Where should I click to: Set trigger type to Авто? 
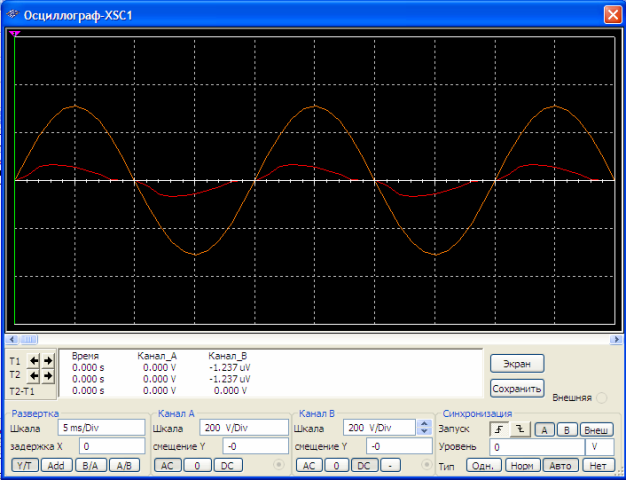point(561,466)
